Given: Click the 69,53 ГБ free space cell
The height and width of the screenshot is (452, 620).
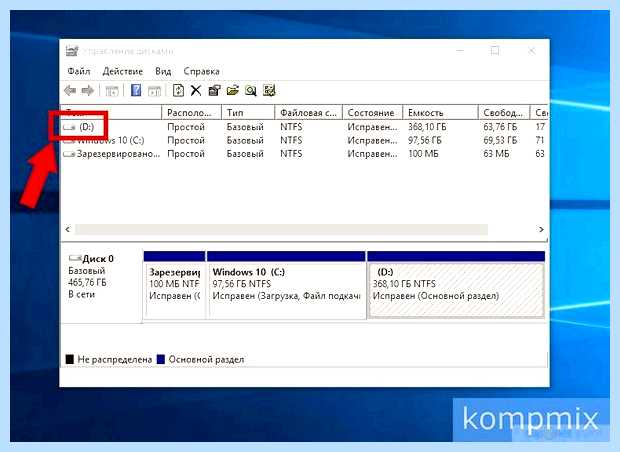Looking at the screenshot, I should tap(500, 140).
